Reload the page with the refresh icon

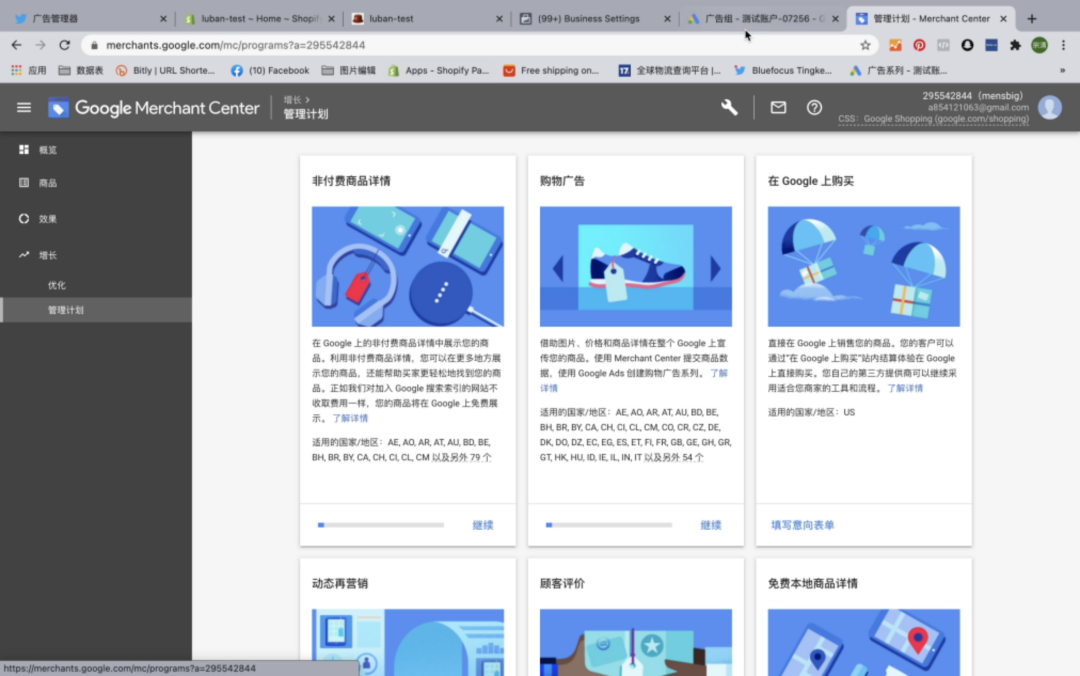(64, 44)
